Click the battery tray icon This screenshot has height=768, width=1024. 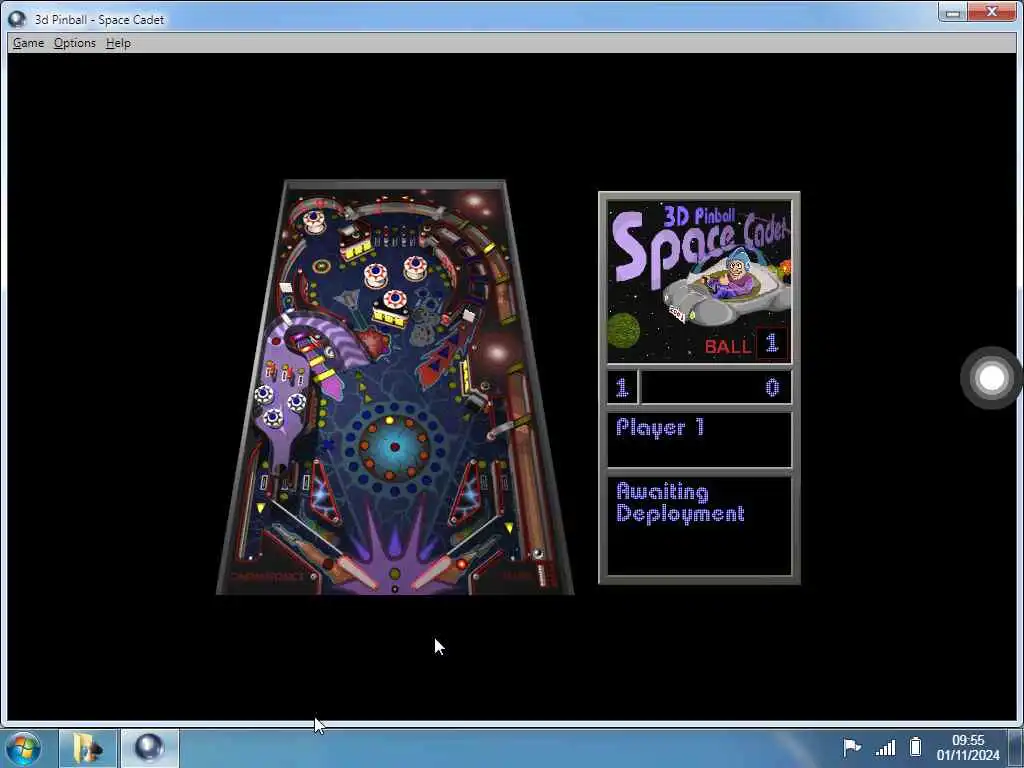(x=916, y=746)
